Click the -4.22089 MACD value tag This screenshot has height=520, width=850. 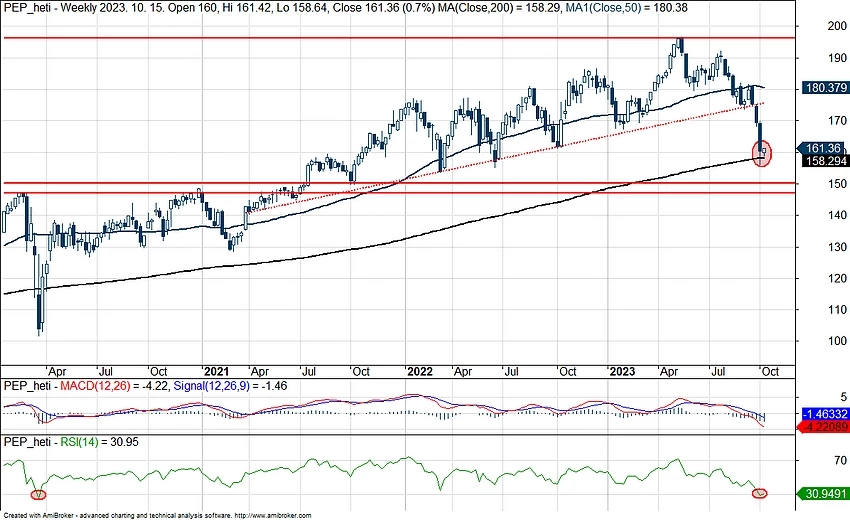point(824,427)
